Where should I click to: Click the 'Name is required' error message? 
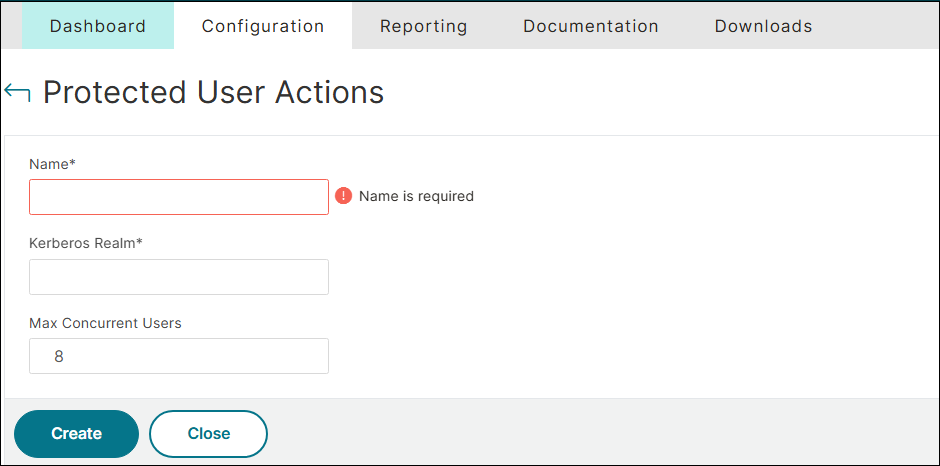pyautogui.click(x=416, y=196)
